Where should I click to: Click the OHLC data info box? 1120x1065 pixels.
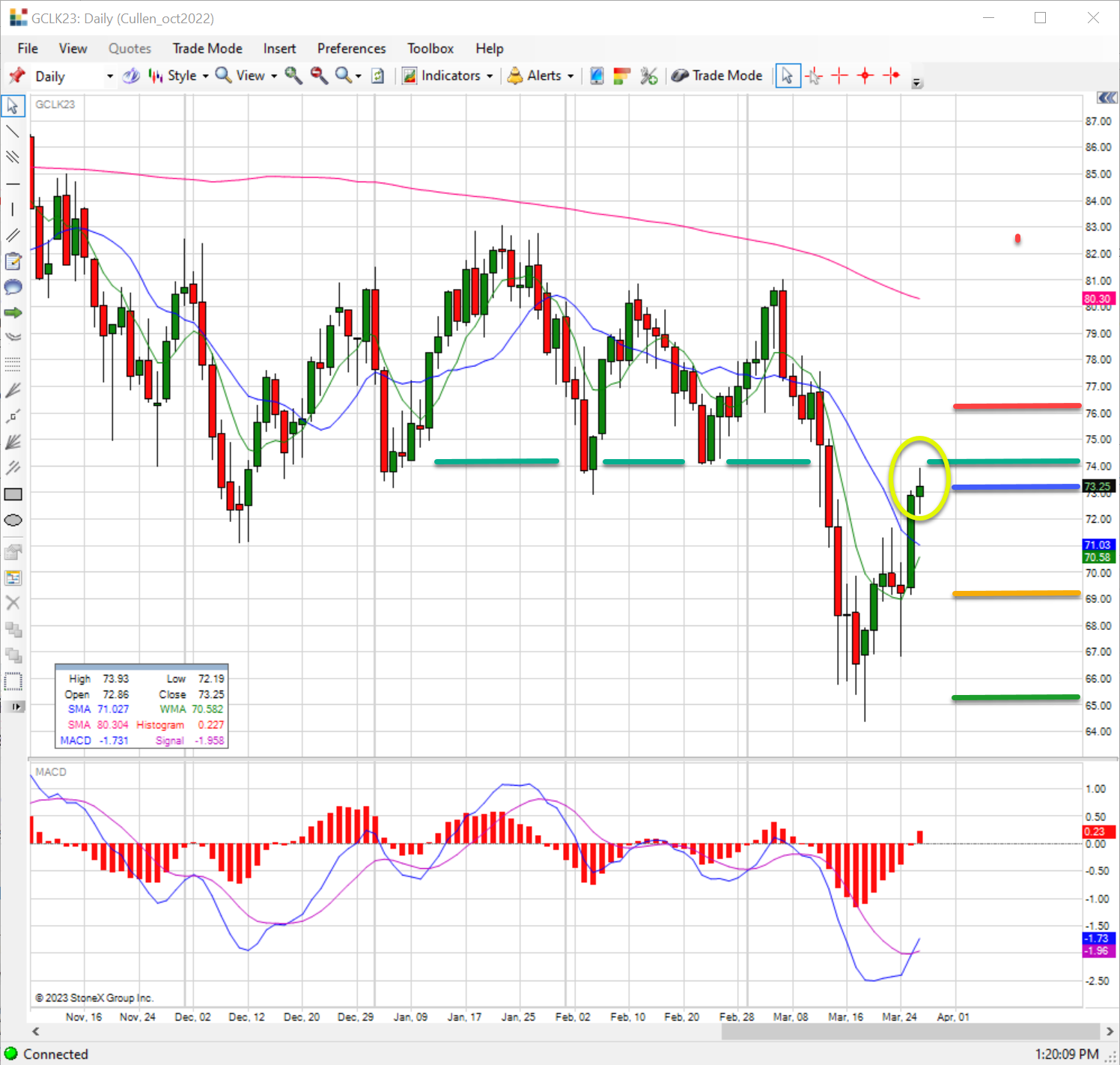coord(141,706)
